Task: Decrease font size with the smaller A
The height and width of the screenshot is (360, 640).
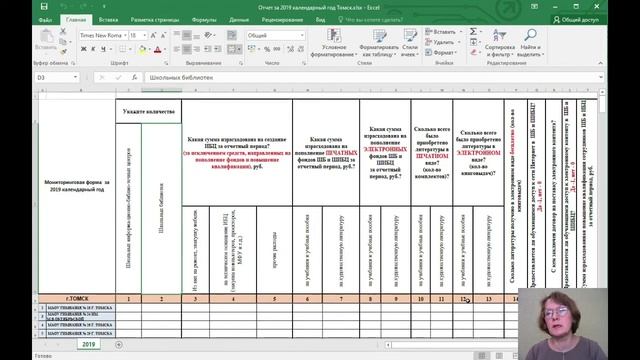Action: click(163, 36)
